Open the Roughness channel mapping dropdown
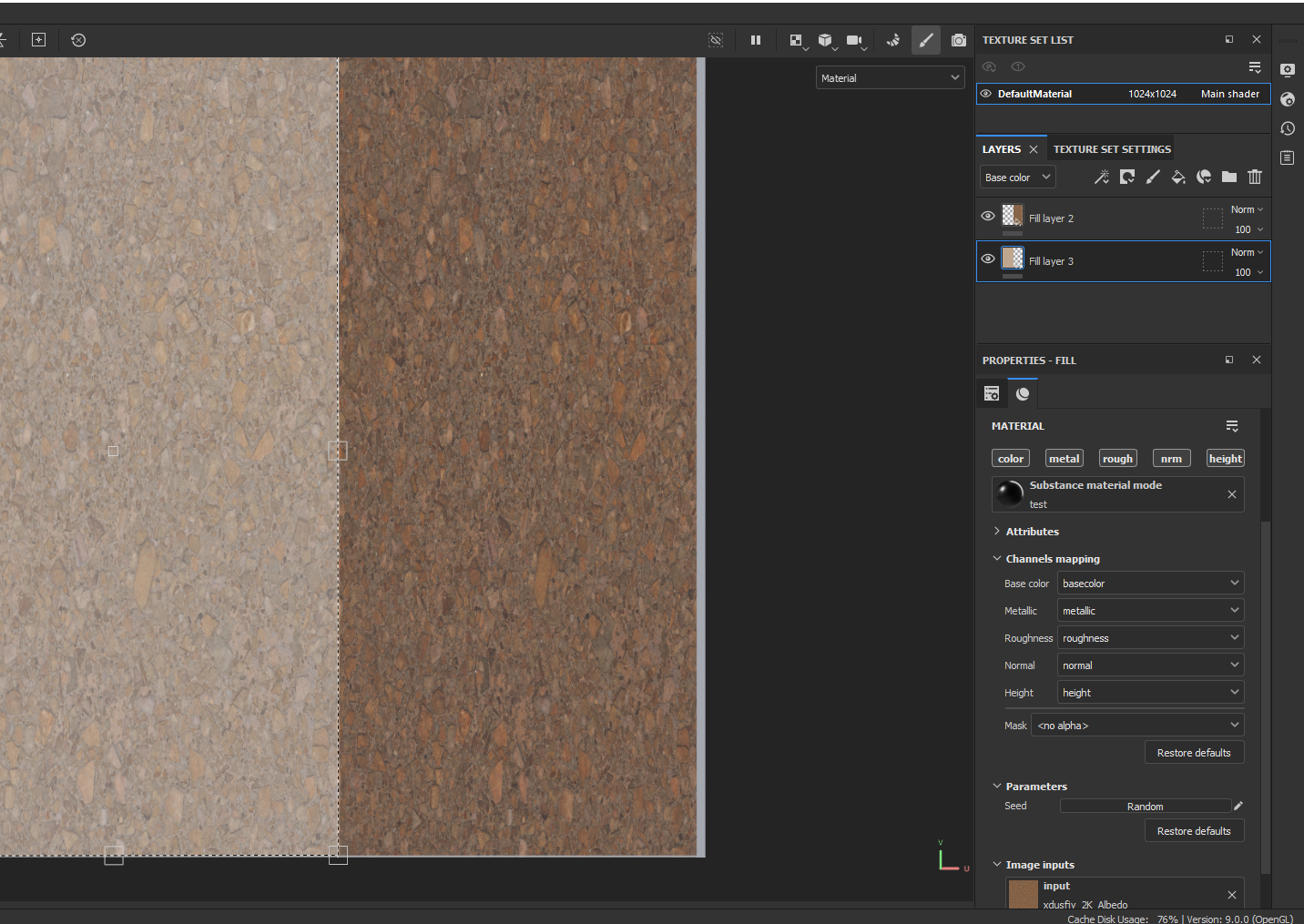Viewport: 1304px width, 924px height. (x=1149, y=637)
